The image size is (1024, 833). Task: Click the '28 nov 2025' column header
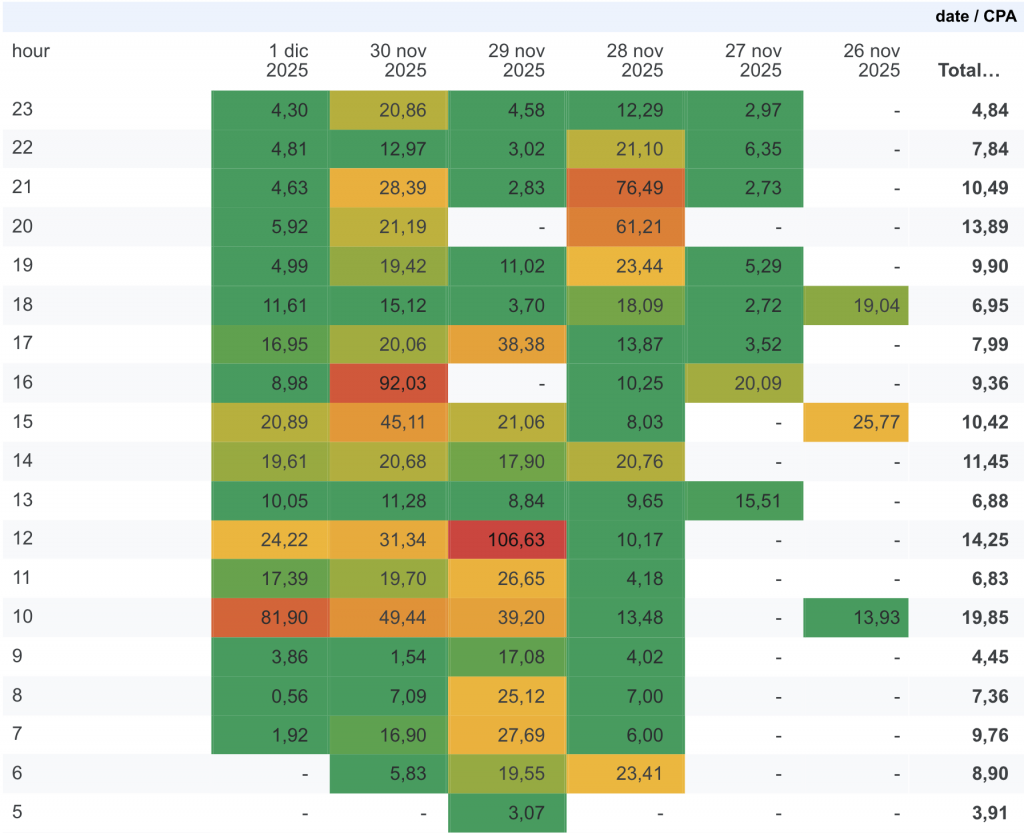634,60
